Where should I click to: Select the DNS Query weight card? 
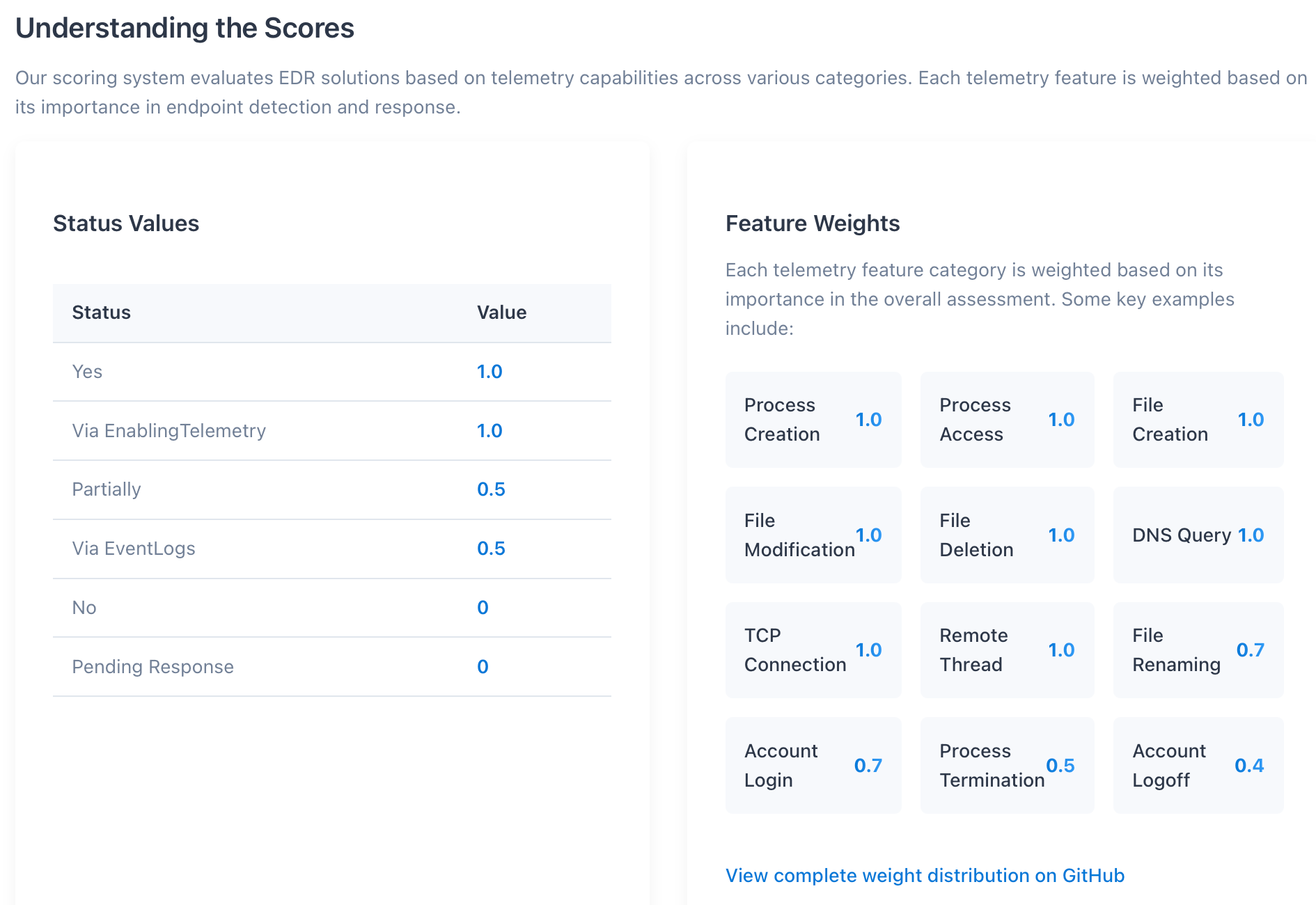pyautogui.click(x=1198, y=535)
